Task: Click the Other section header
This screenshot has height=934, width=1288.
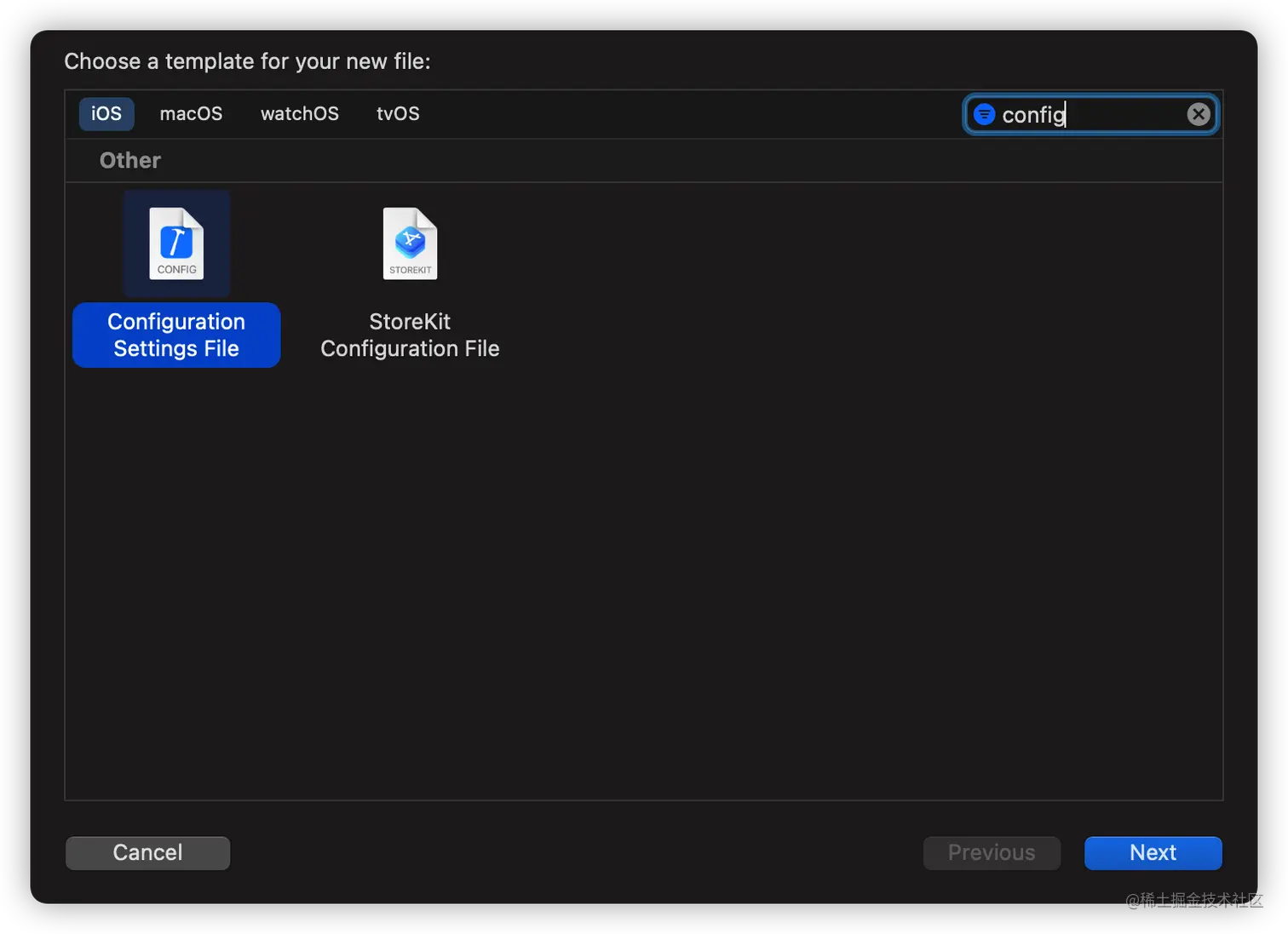Action: 130,160
